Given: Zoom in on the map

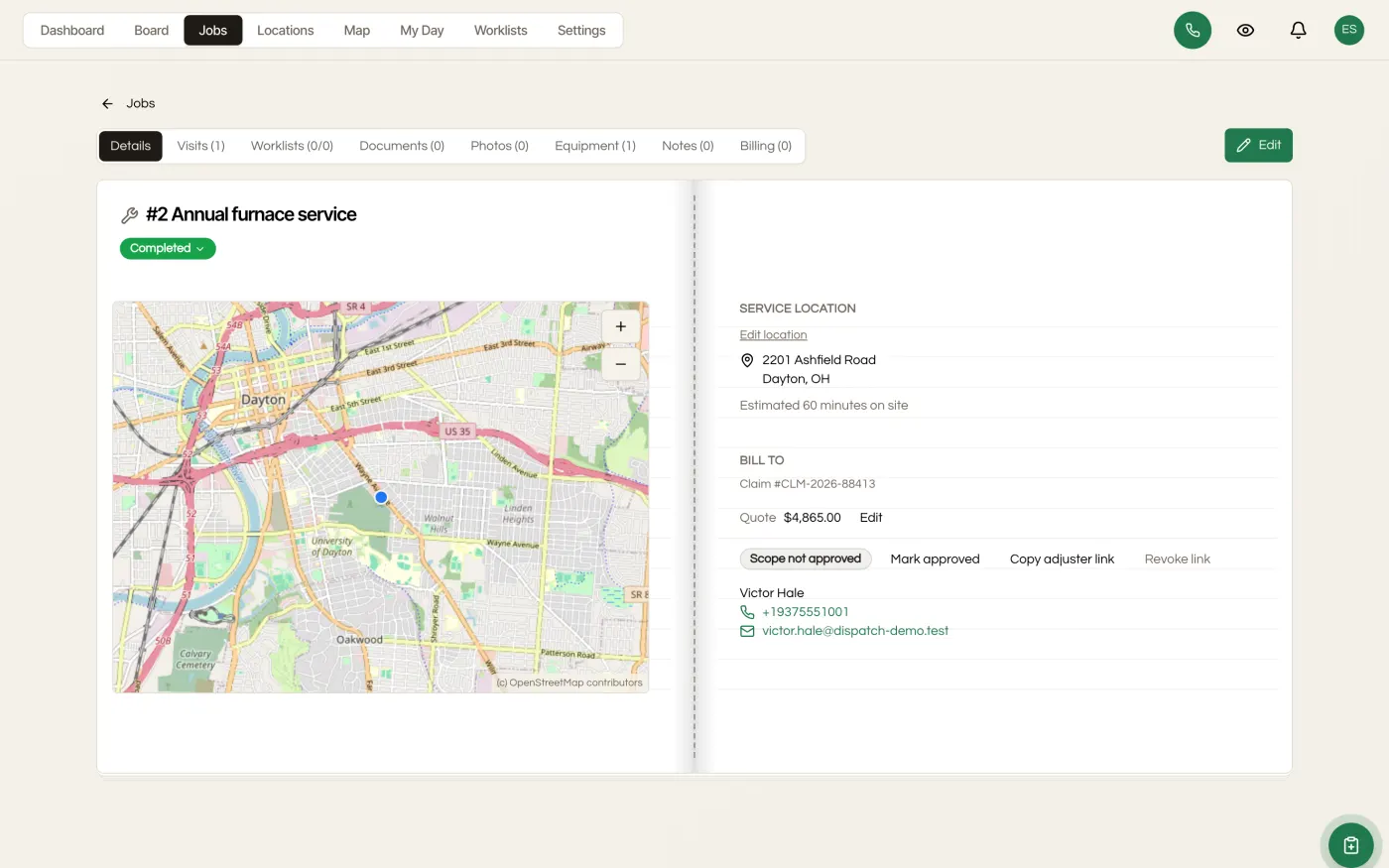Looking at the screenshot, I should point(620,326).
